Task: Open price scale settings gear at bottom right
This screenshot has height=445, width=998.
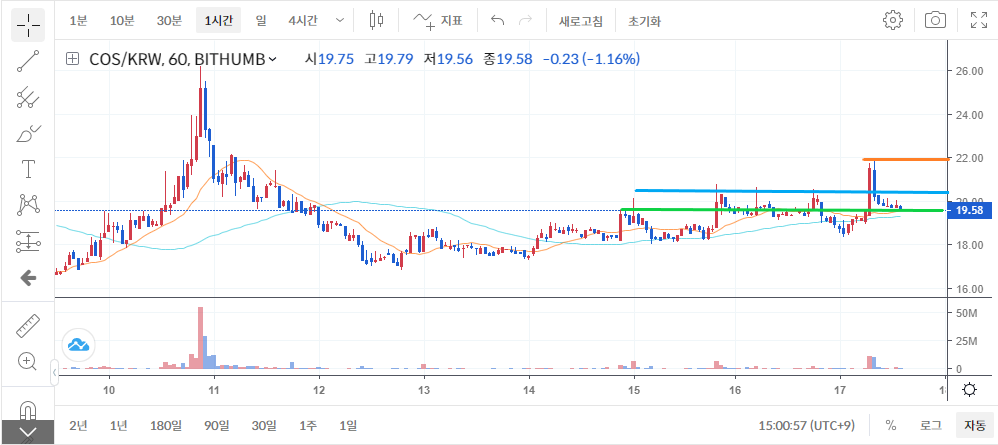Action: point(969,390)
